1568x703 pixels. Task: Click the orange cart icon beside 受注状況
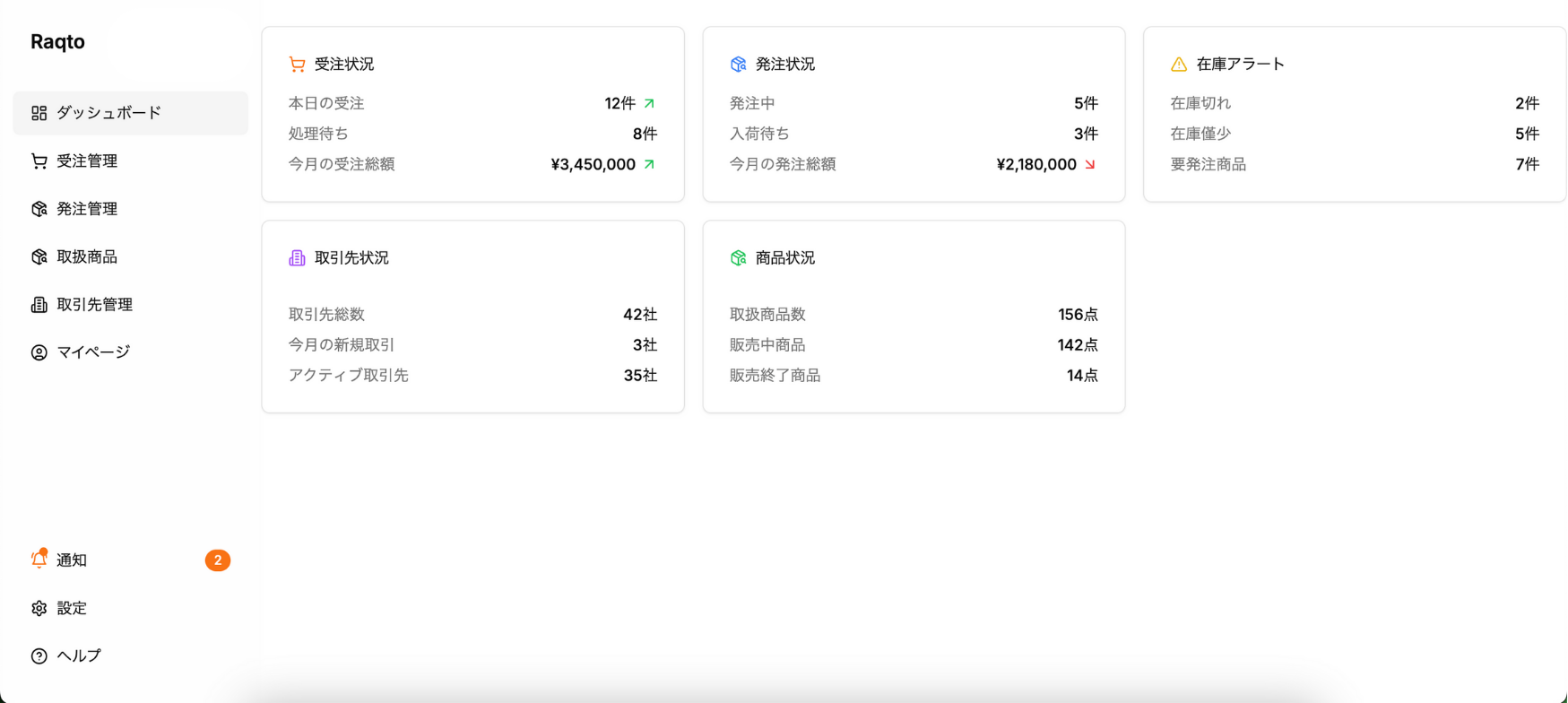(x=297, y=65)
